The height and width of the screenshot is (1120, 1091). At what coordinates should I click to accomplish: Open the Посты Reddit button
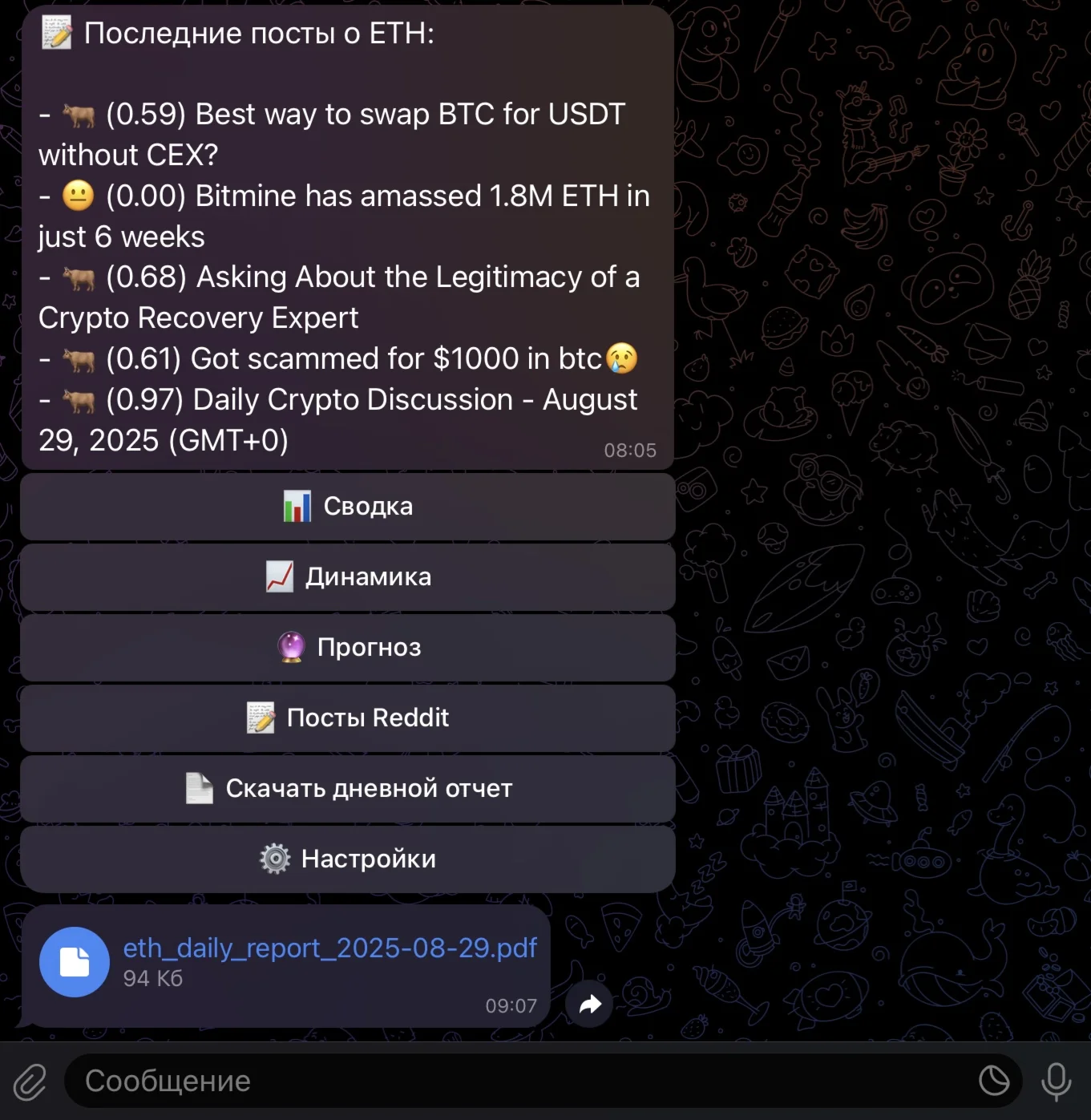point(348,718)
